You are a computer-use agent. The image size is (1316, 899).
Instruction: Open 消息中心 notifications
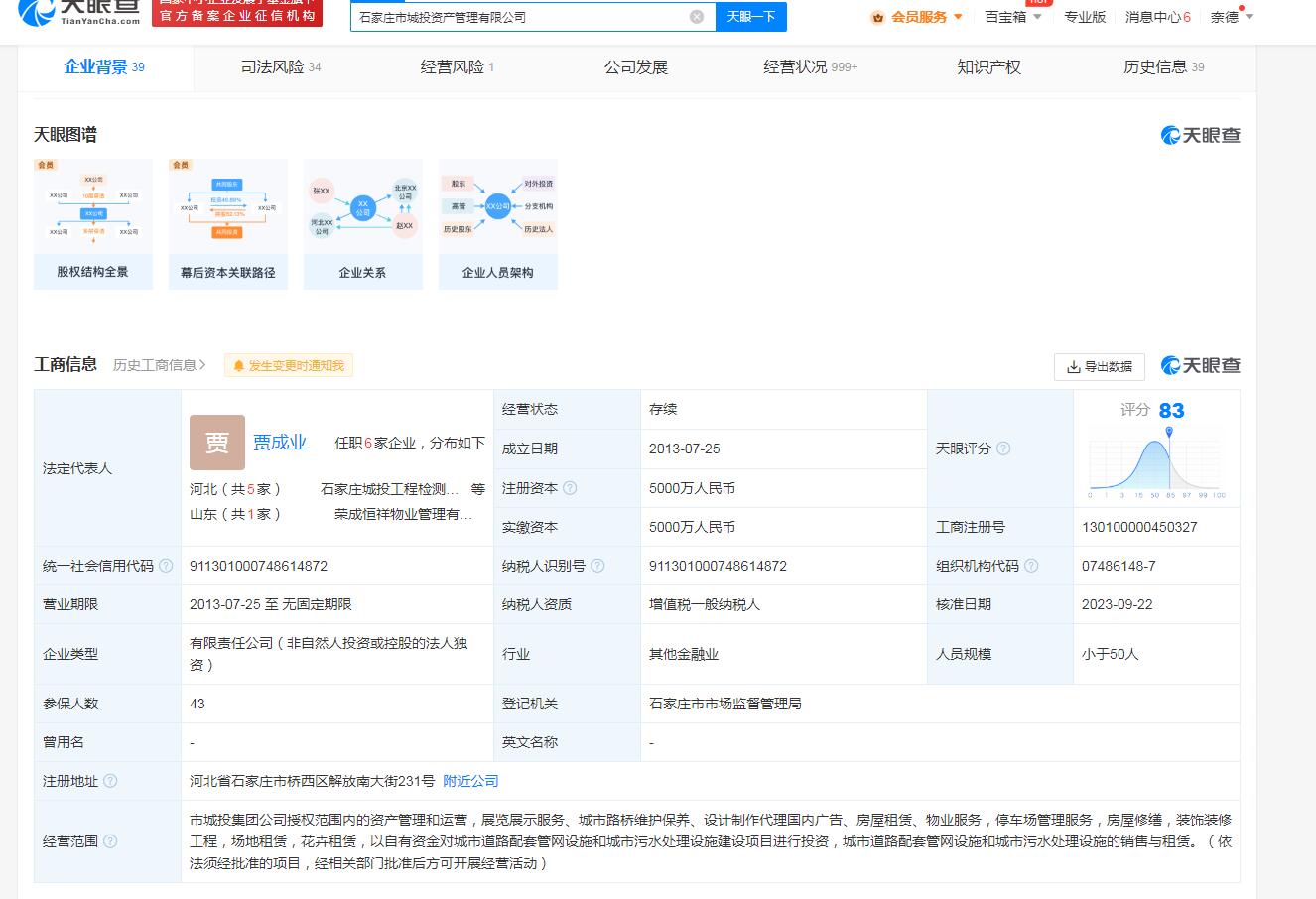coord(1157,17)
